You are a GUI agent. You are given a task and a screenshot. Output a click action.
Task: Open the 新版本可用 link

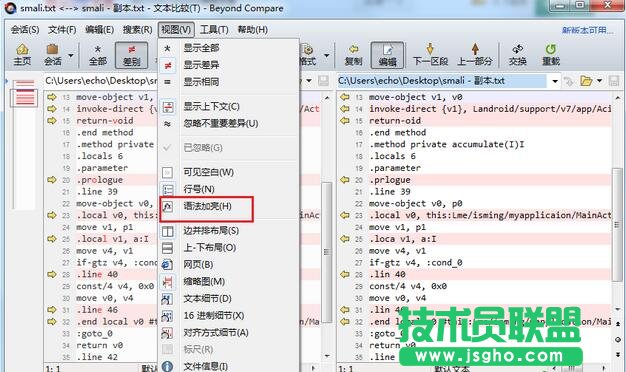pyautogui.click(x=587, y=30)
